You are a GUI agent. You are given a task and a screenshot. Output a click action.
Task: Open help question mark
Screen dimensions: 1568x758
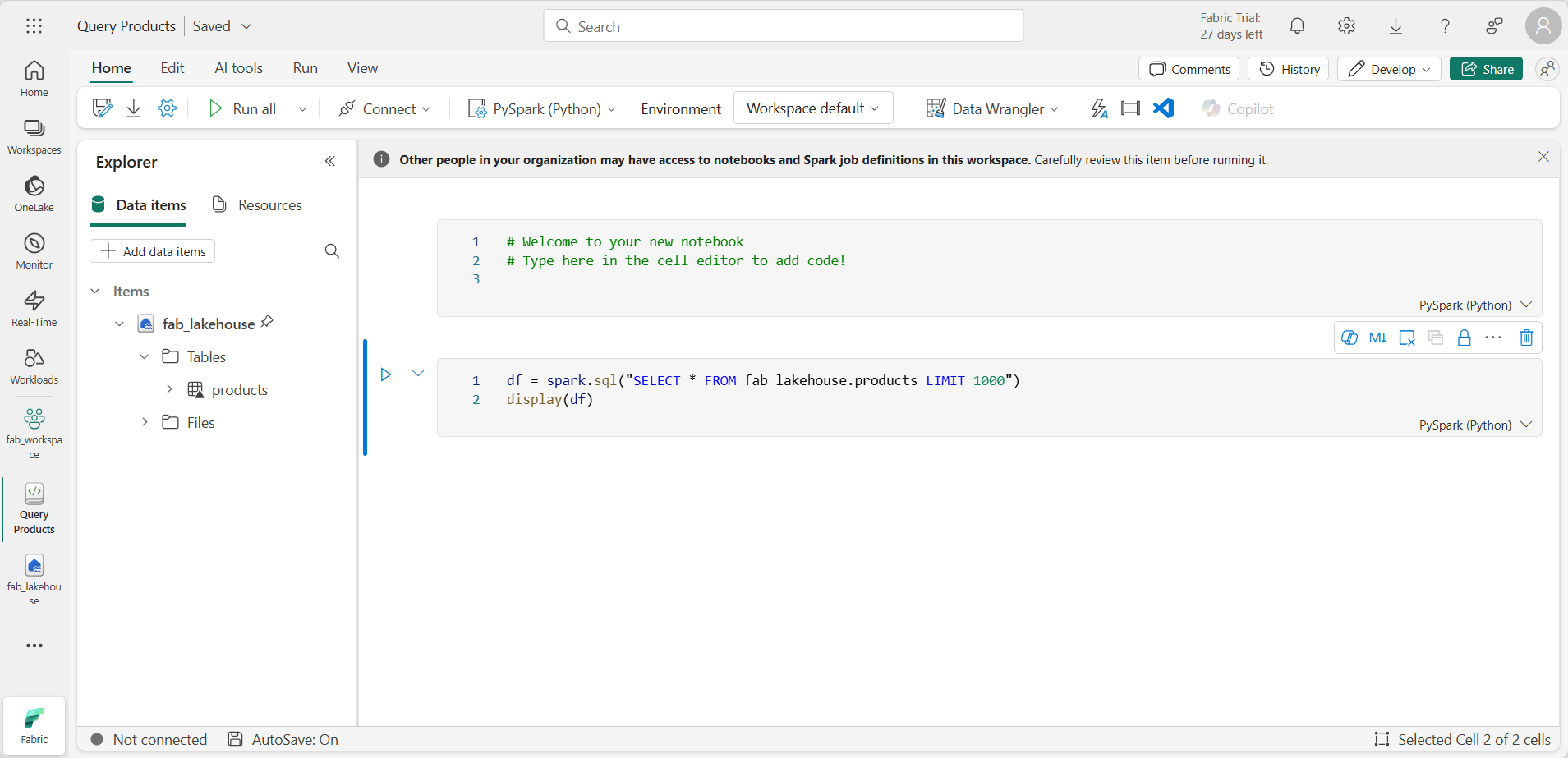(1445, 26)
